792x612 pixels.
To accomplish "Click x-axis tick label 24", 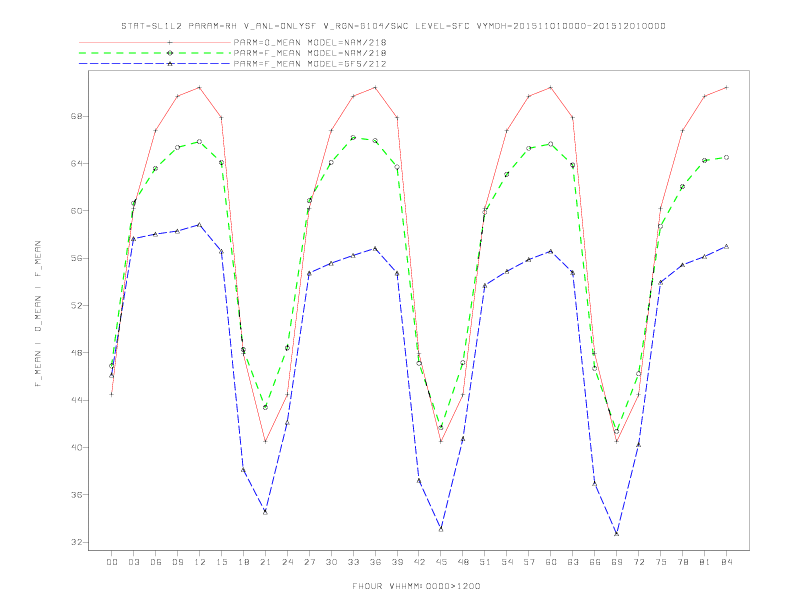I will (x=287, y=562).
